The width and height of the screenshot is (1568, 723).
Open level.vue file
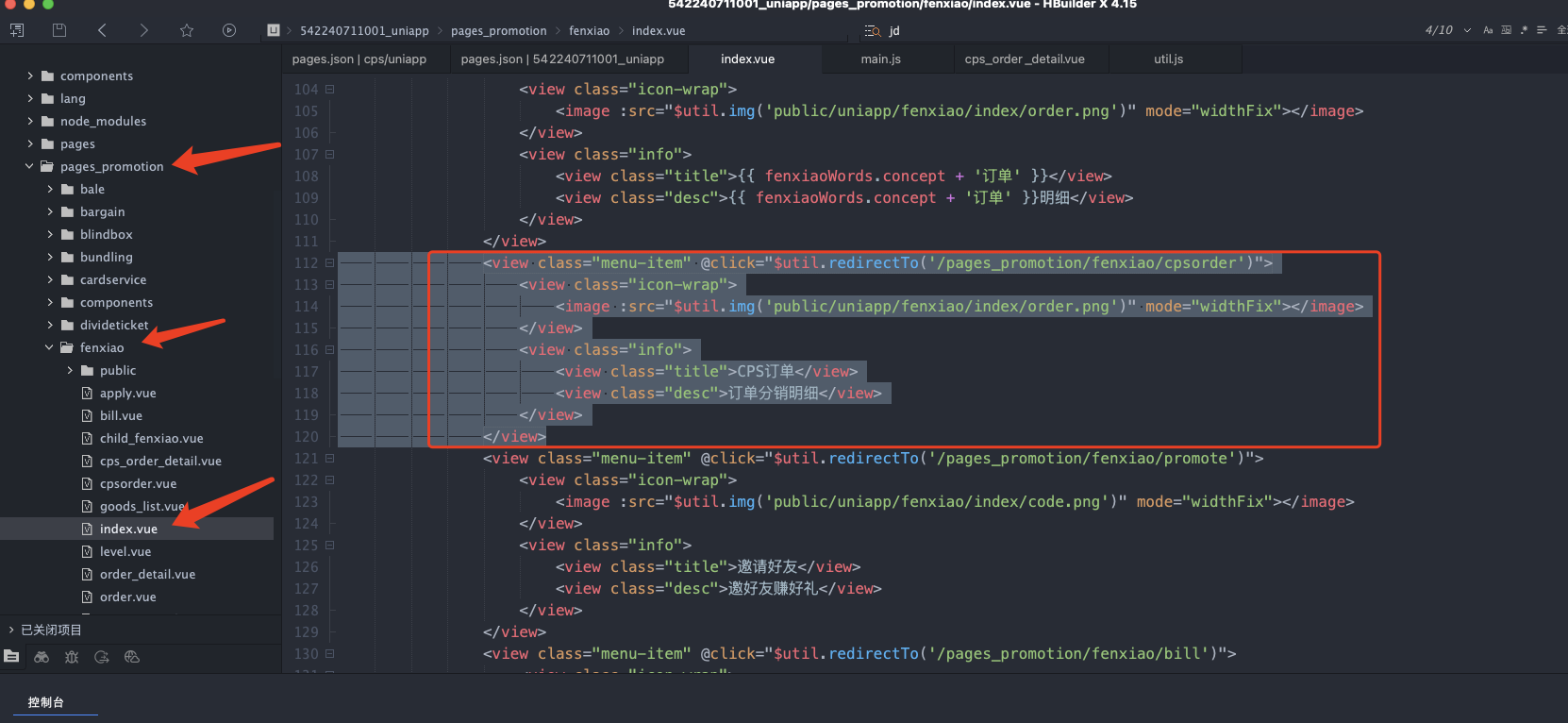[125, 551]
